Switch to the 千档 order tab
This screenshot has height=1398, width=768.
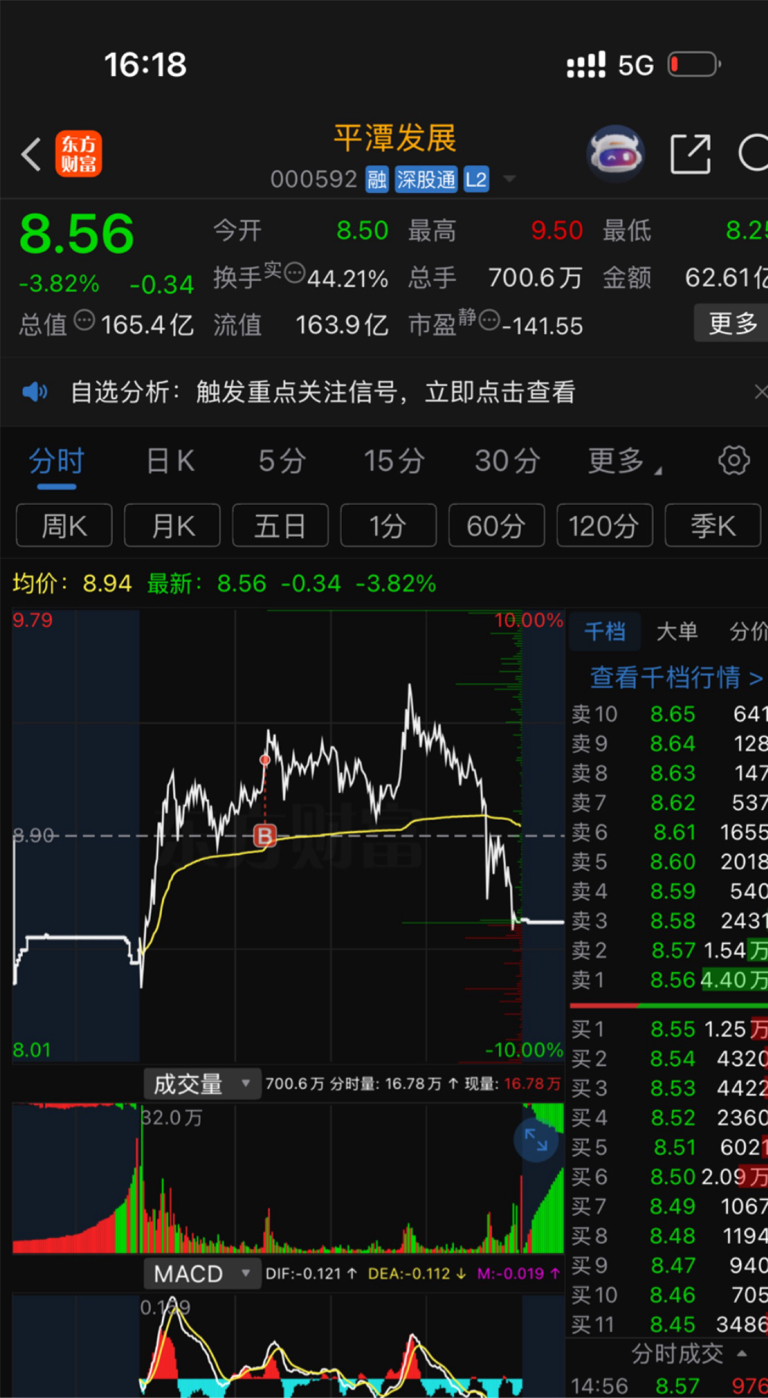[x=605, y=632]
